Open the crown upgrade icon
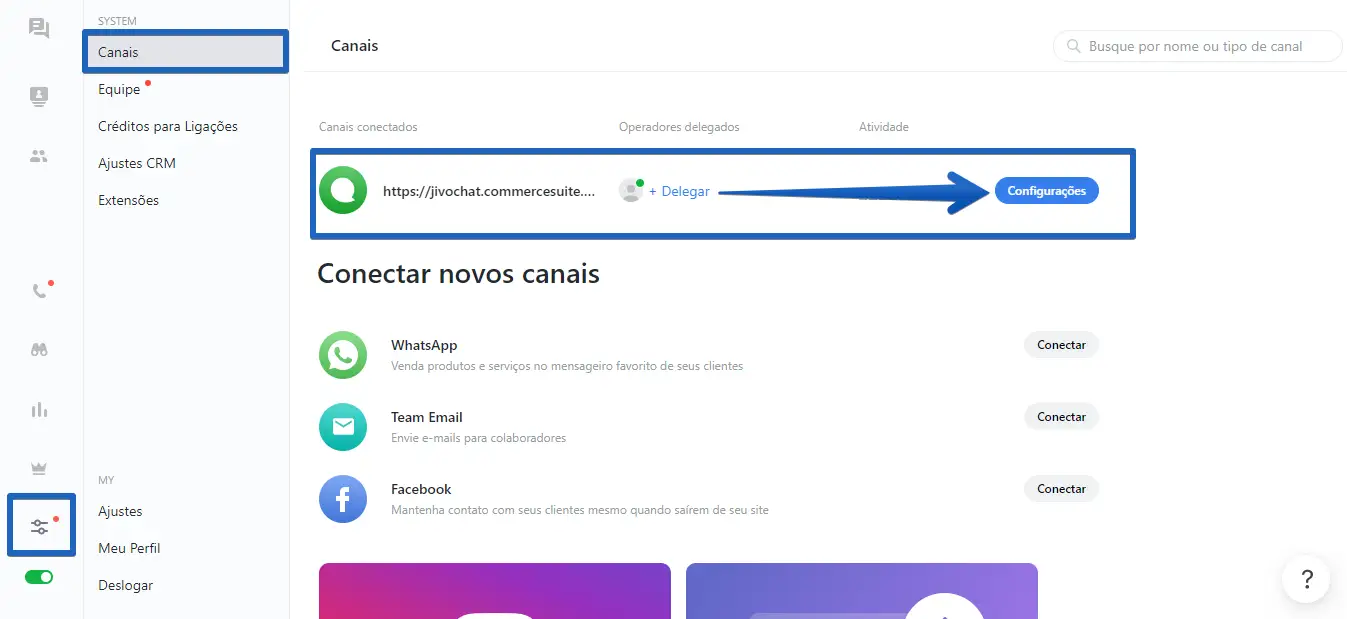Screen dimensions: 1347x619 [x=39, y=468]
